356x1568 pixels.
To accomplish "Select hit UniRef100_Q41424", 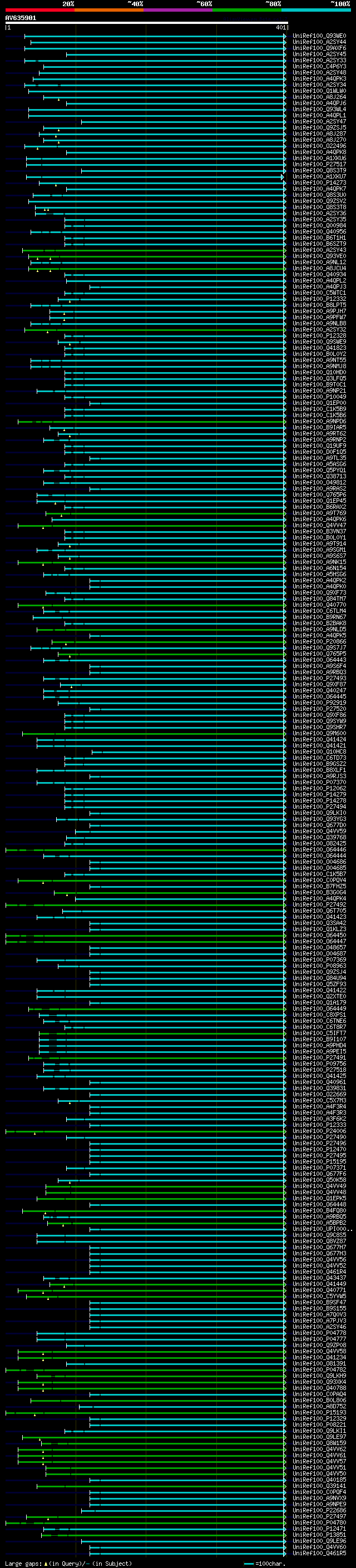I will (x=319, y=740).
